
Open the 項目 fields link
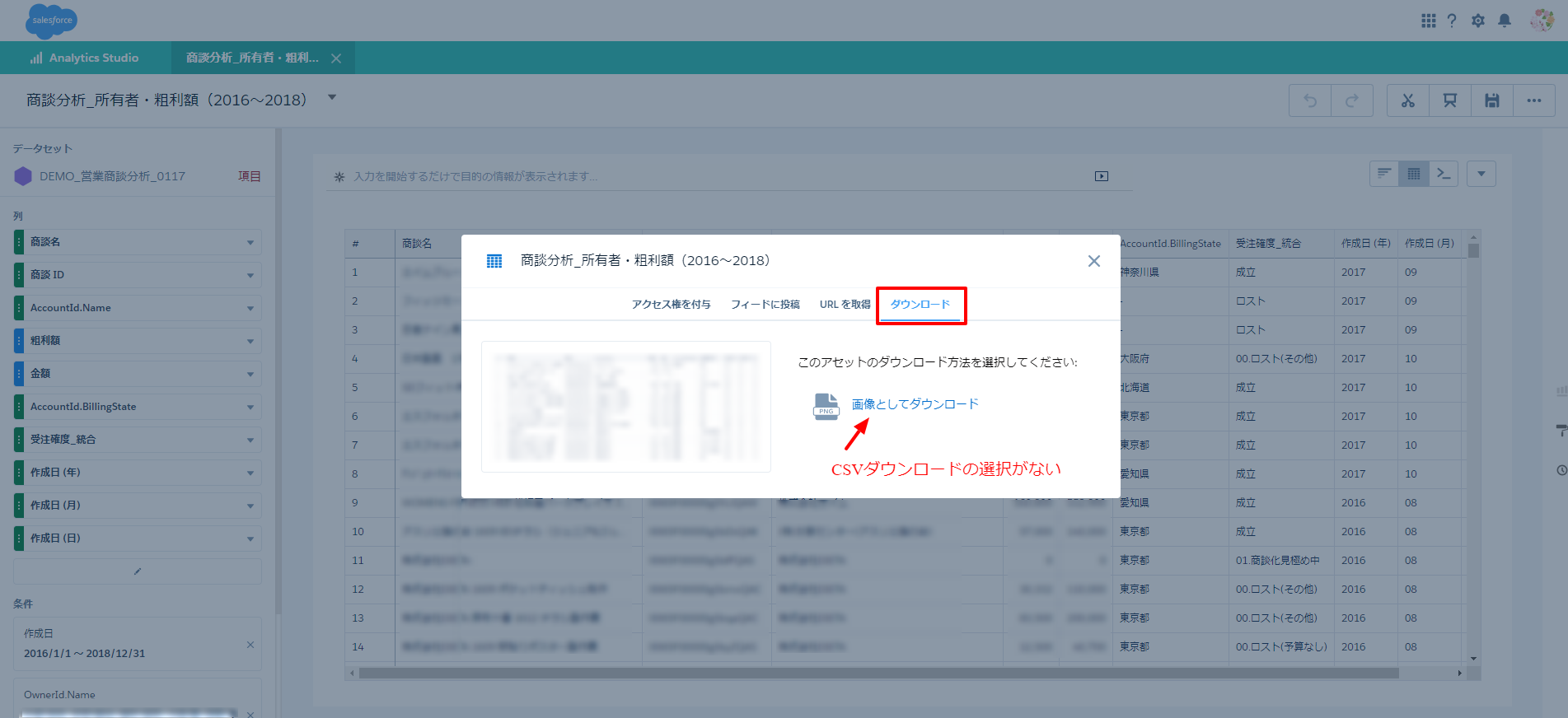point(249,176)
